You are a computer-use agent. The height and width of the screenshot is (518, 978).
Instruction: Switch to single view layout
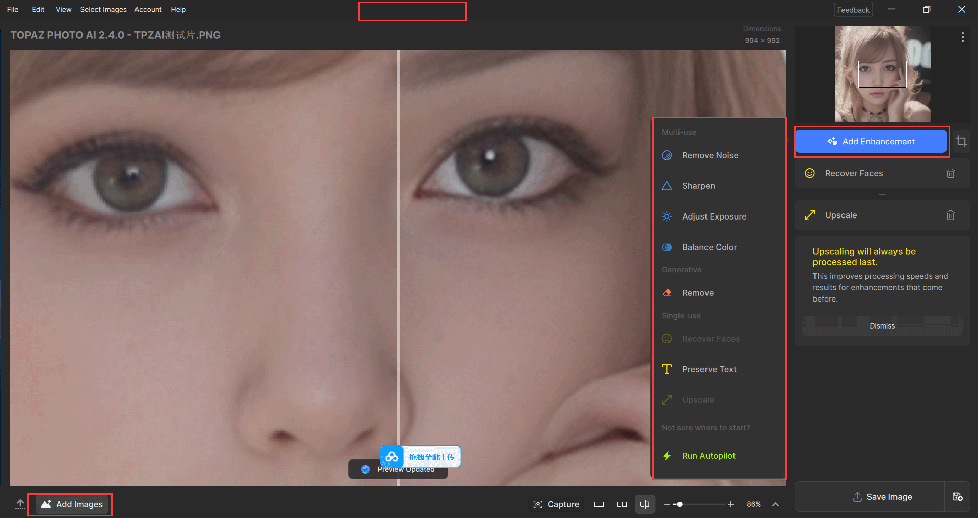599,504
